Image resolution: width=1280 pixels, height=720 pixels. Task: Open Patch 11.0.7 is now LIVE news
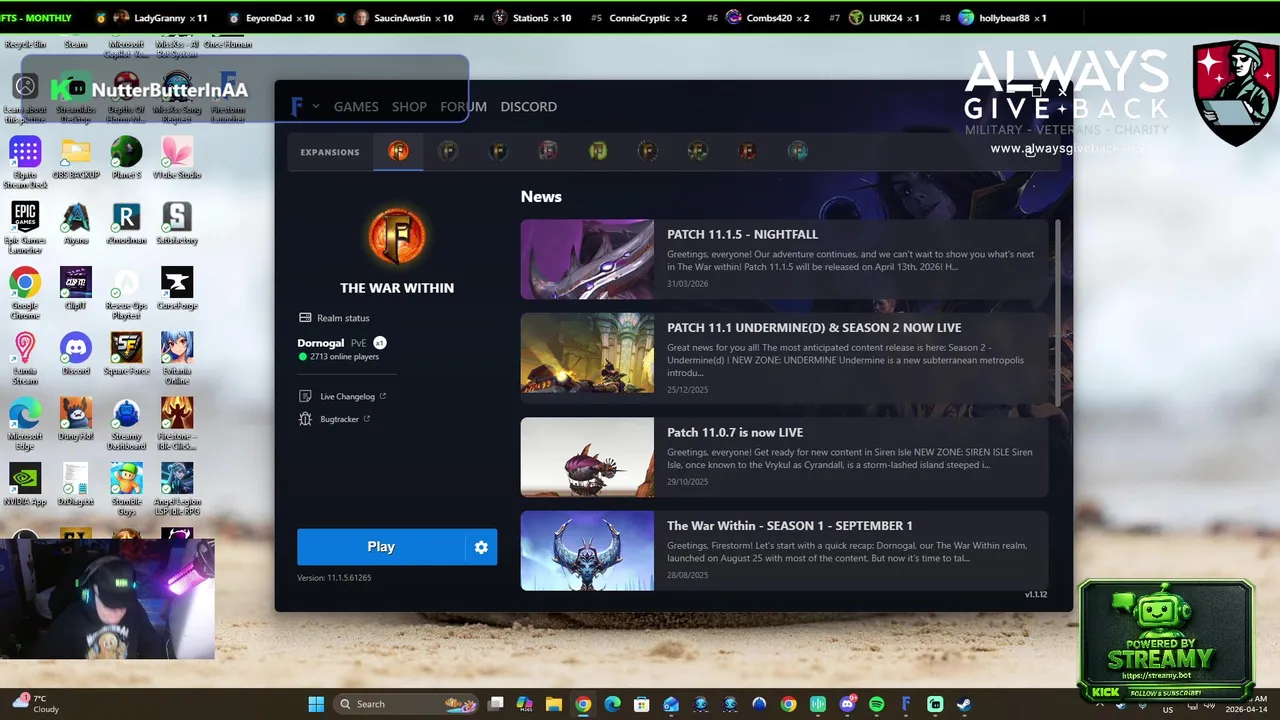[784, 457]
